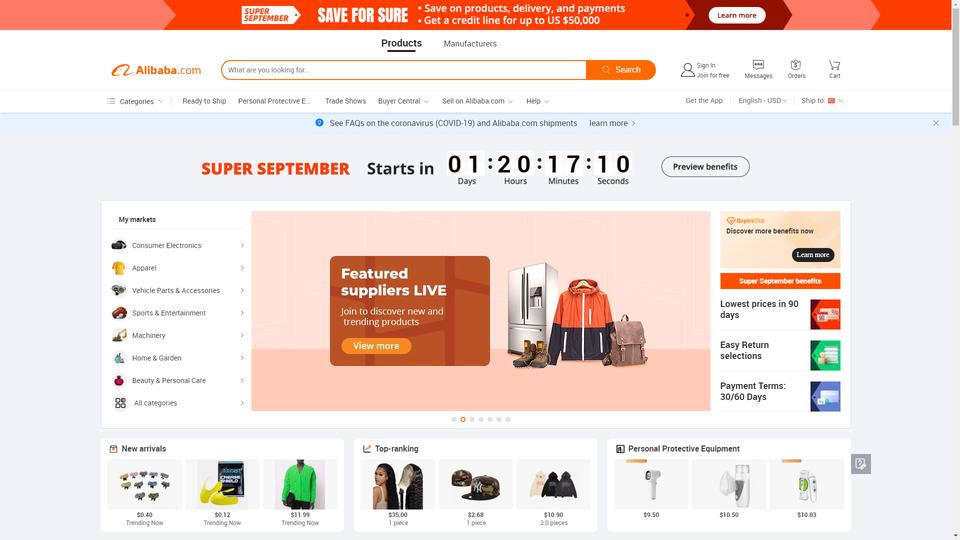Open the All categories grid icon
This screenshot has width=960, height=540.
click(x=120, y=403)
